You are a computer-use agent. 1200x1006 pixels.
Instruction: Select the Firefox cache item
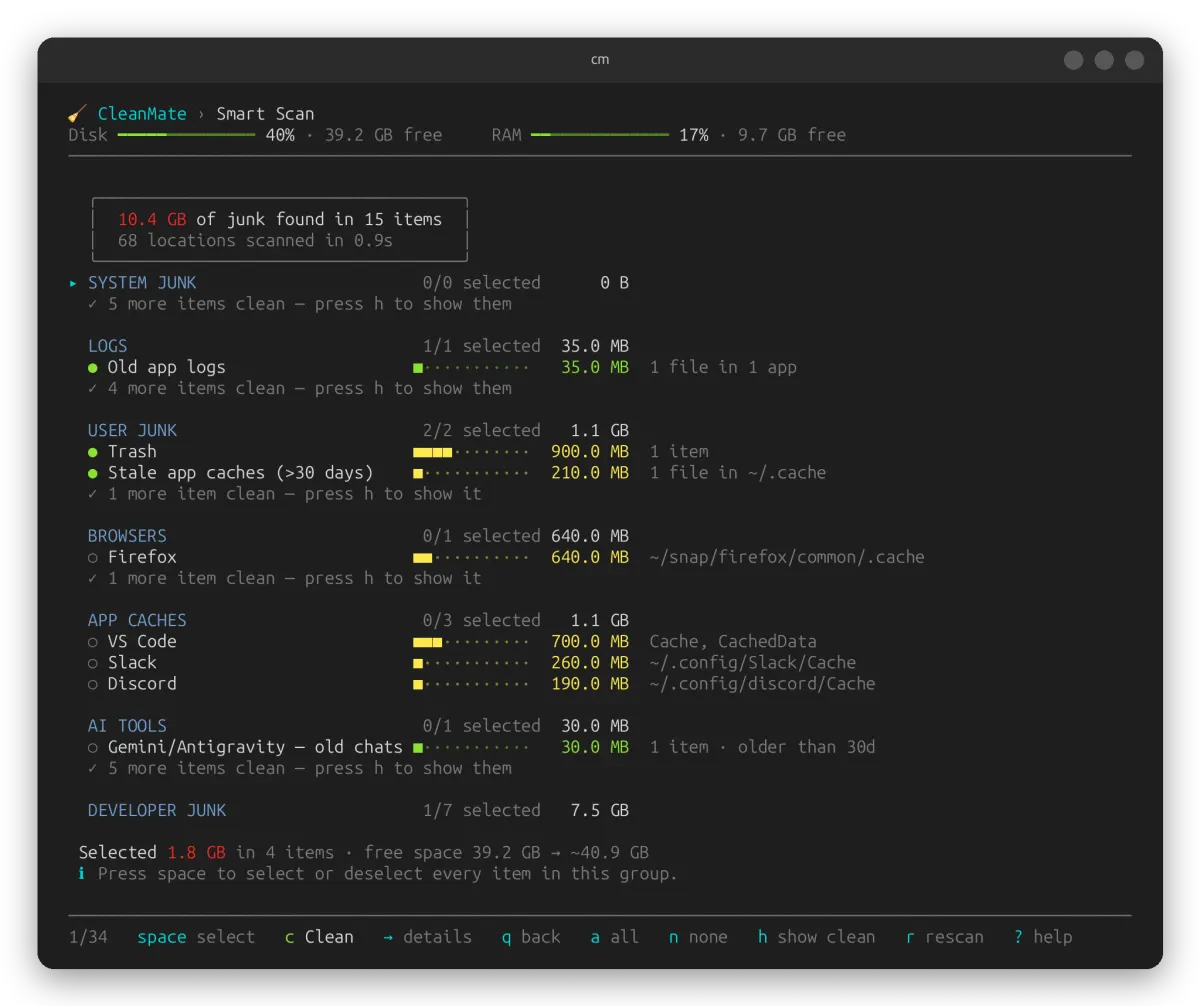[x=92, y=557]
